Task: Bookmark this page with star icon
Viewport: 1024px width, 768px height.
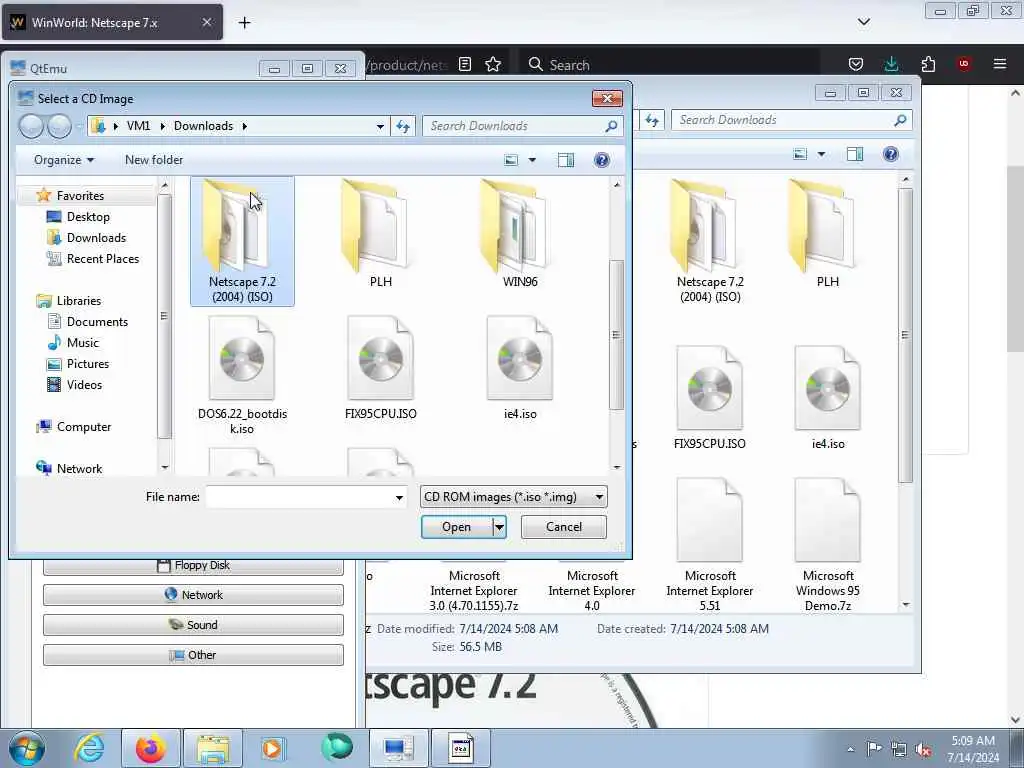Action: tap(493, 64)
